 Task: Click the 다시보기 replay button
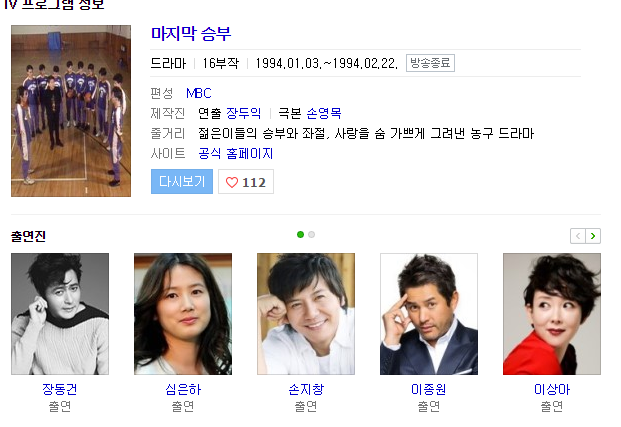(182, 181)
